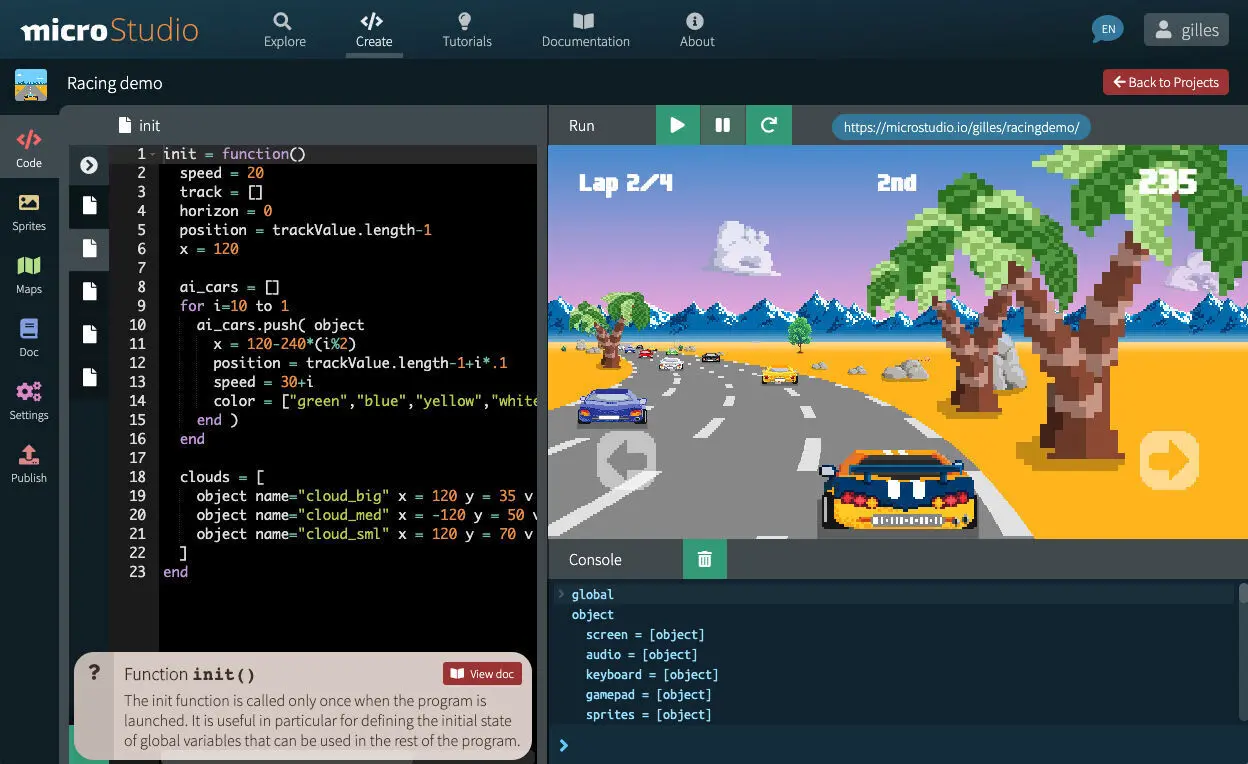Pause the running program
Image resolution: width=1248 pixels, height=764 pixels.
coord(722,126)
